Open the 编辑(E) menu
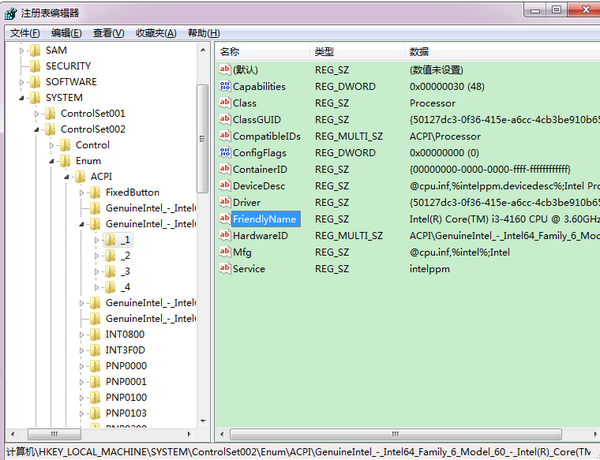The image size is (600, 460). [66, 33]
